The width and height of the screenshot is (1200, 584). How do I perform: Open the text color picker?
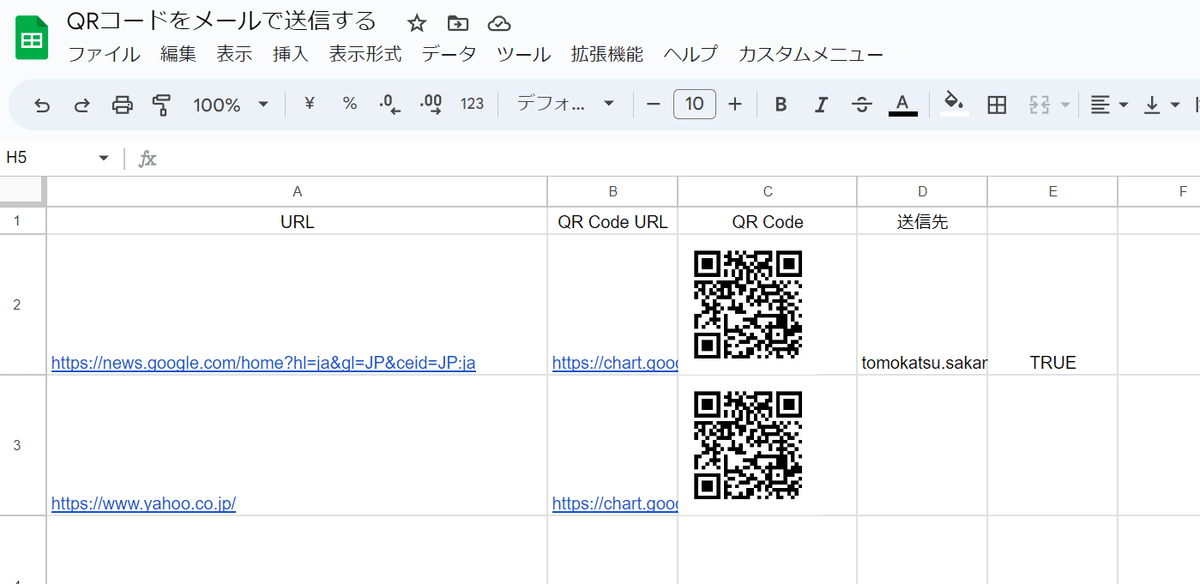click(903, 104)
